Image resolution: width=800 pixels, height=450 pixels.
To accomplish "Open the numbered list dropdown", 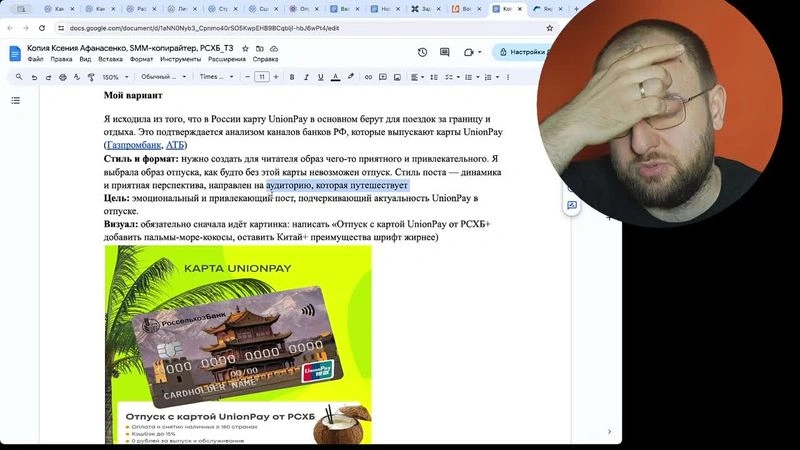I will pyautogui.click(x=491, y=77).
